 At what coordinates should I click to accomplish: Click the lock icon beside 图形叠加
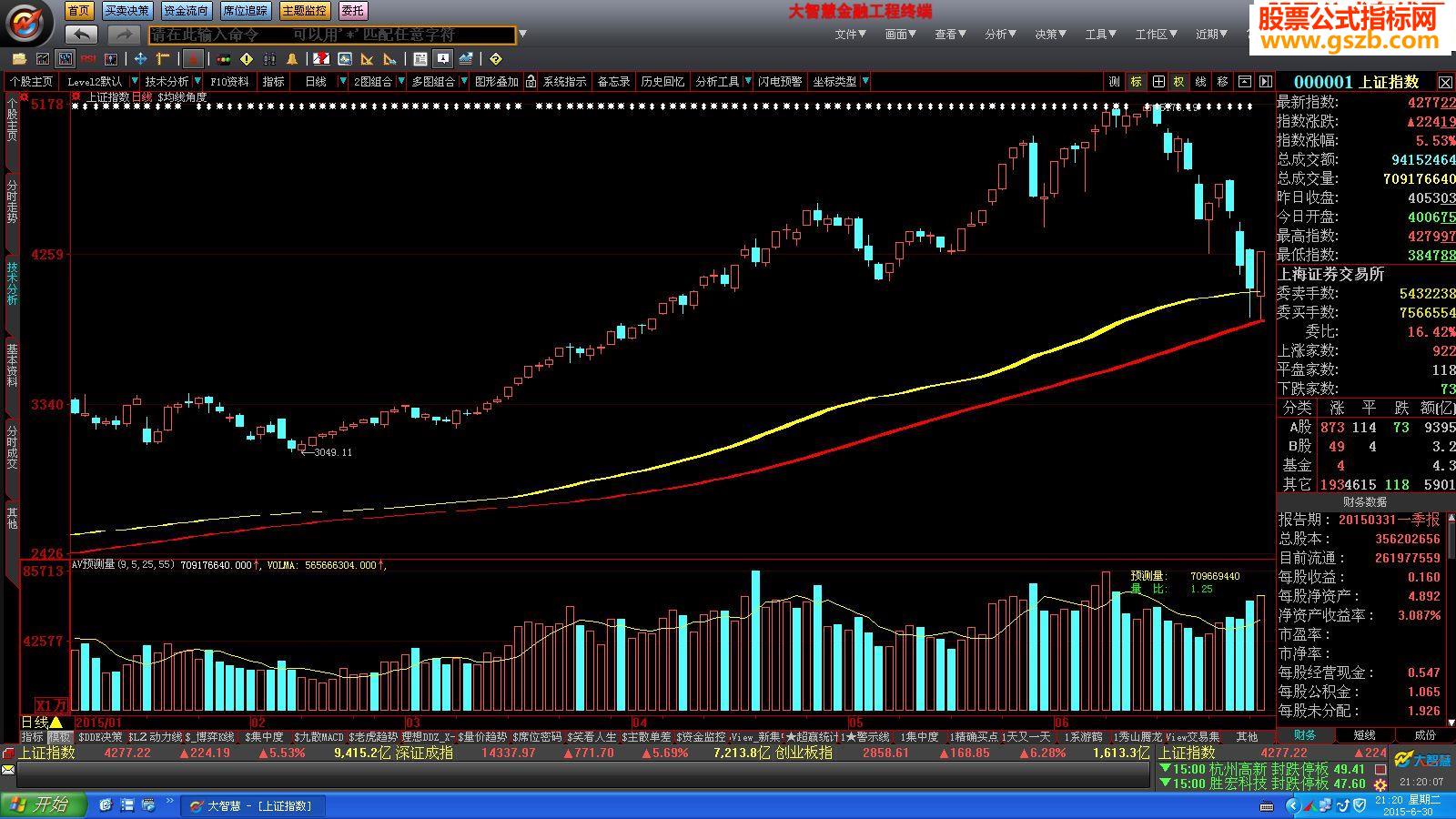531,82
